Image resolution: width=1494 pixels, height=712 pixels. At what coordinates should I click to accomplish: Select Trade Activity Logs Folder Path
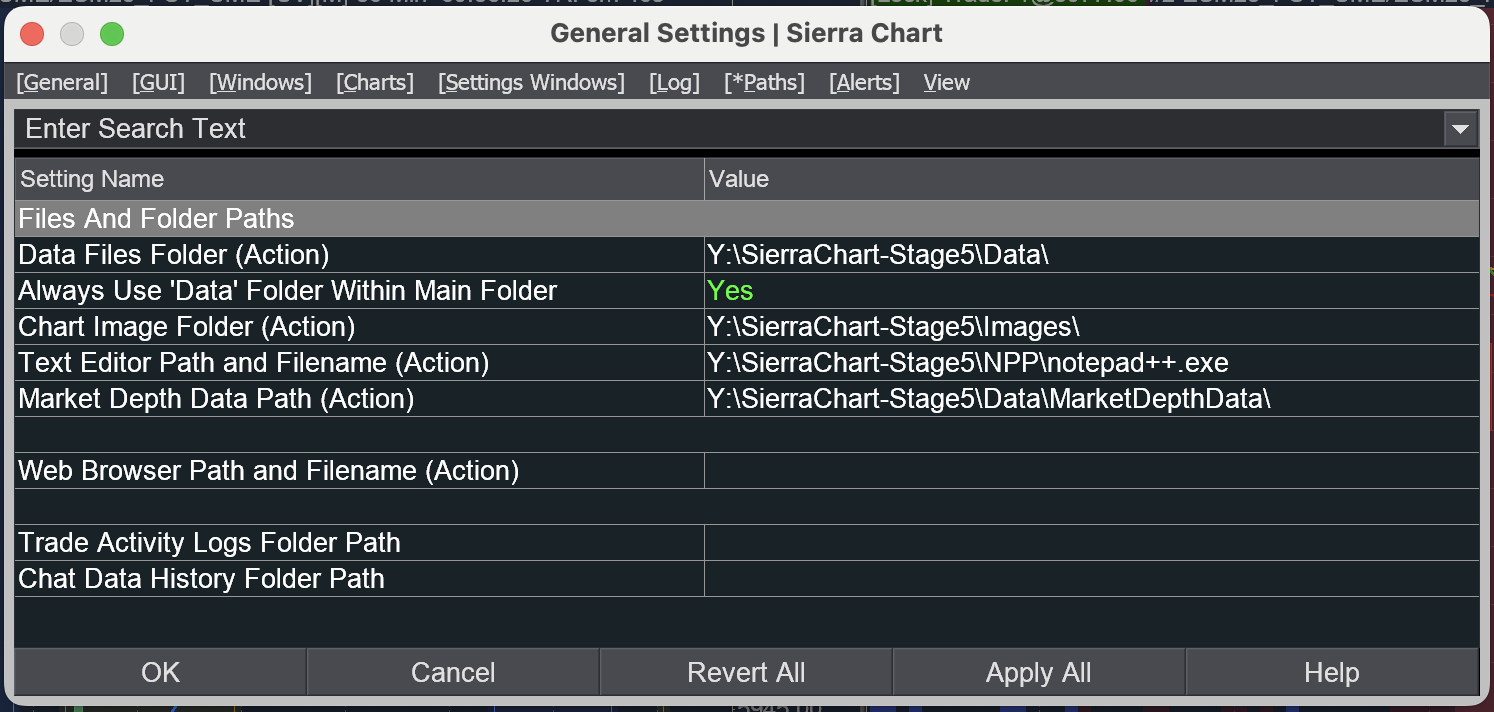(359, 543)
